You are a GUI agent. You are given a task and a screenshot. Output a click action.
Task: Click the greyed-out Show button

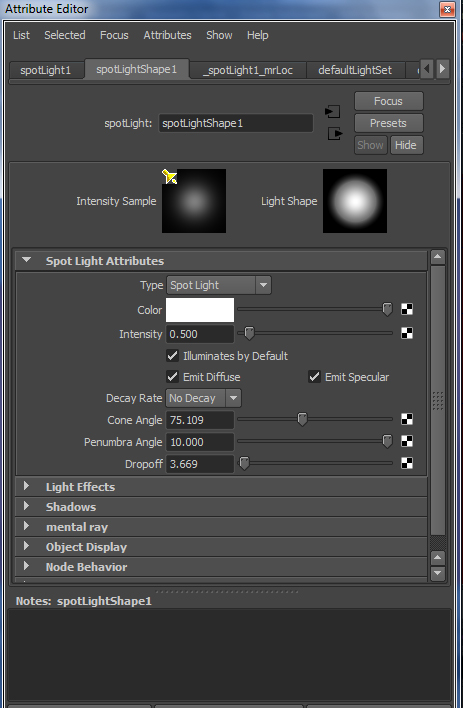370,145
